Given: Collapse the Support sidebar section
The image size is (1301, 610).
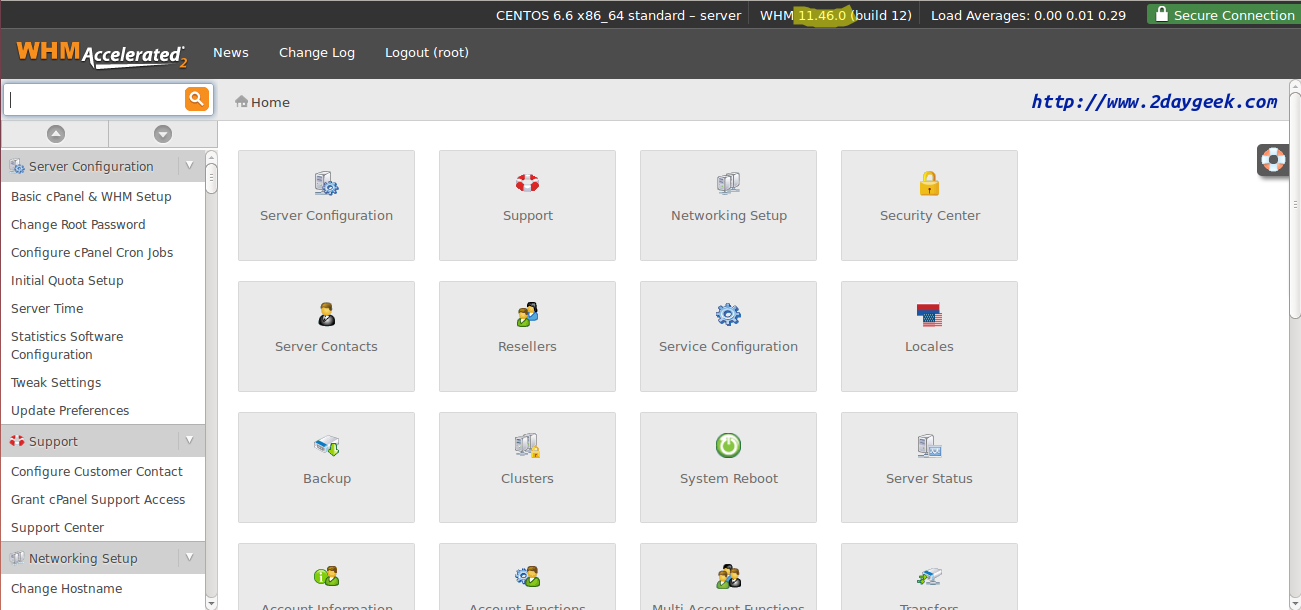Looking at the screenshot, I should point(189,441).
